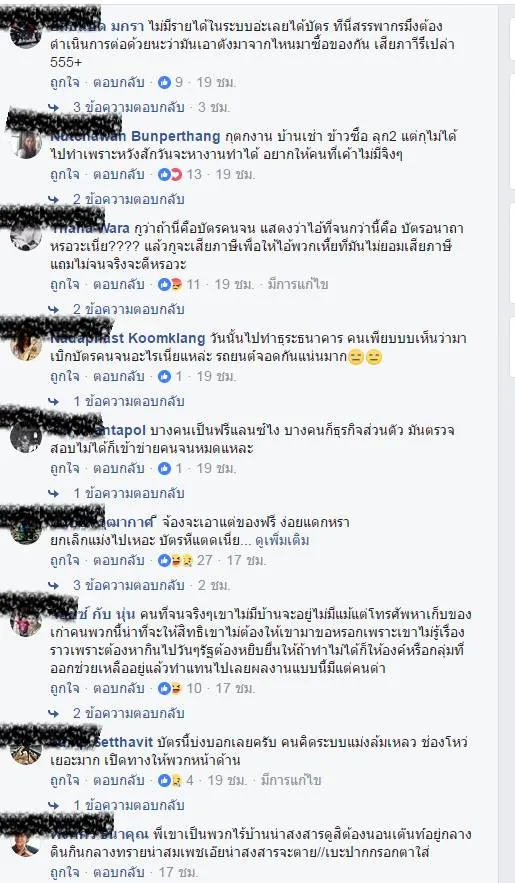Viewport: 515px width, 883px height.
Task: Click the profile avatar of Koomklang commenter
Action: (26, 345)
